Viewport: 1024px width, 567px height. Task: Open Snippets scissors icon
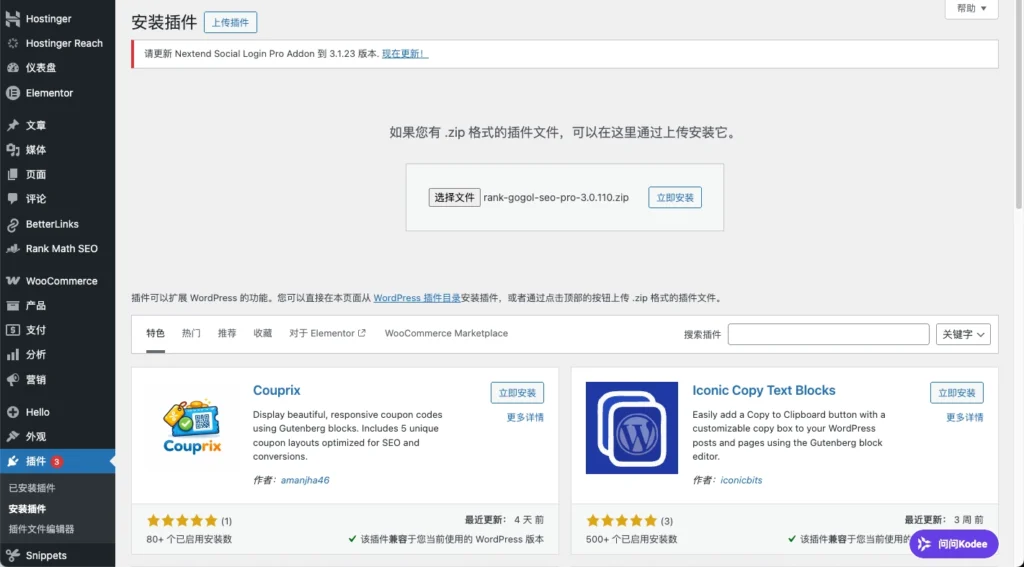[x=12, y=555]
